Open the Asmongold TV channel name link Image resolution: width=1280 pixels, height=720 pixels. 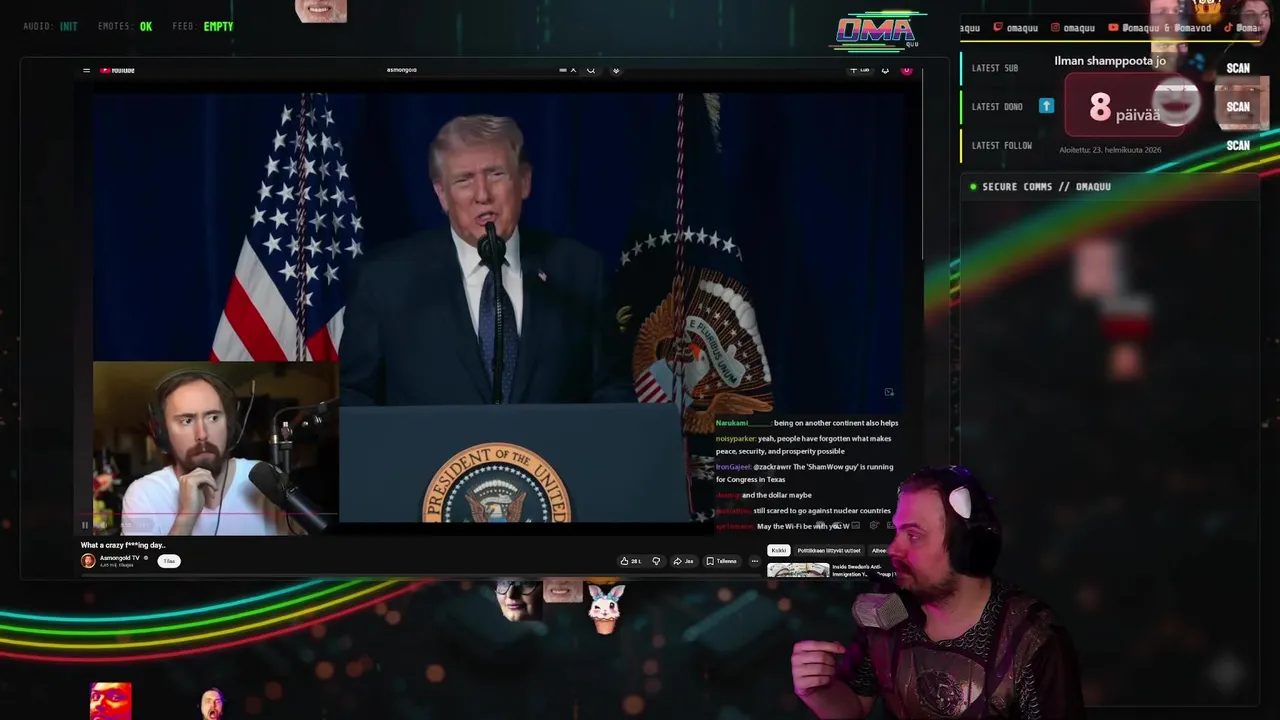point(120,557)
